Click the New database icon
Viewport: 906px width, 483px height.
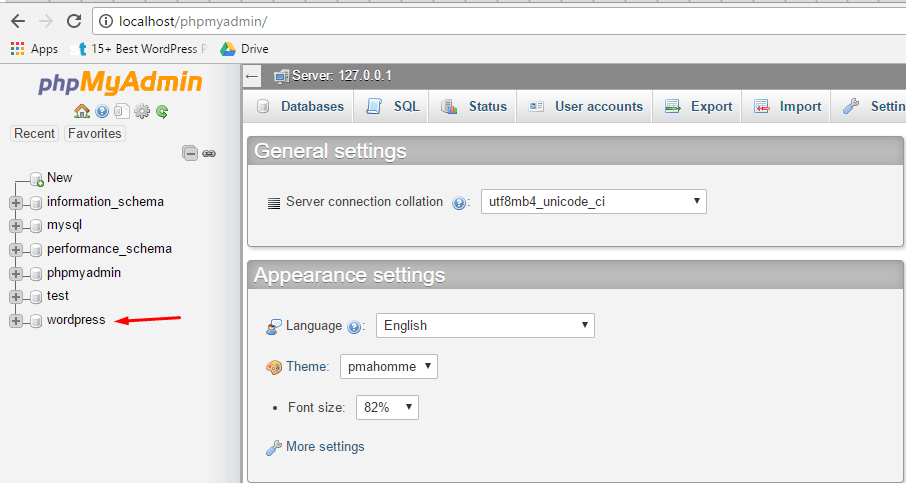pos(37,179)
